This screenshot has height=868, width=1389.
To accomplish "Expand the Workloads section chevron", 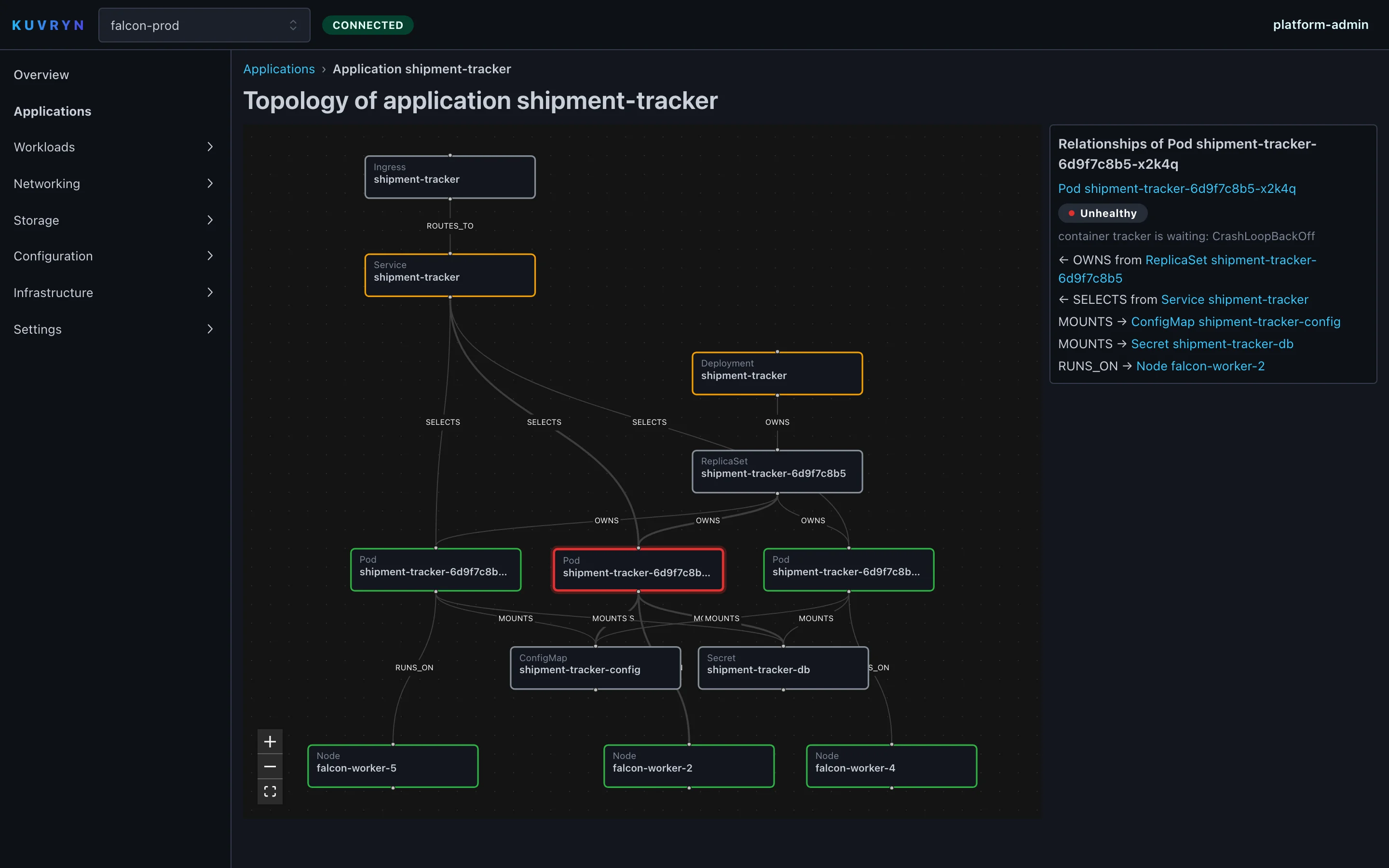I will tap(210, 147).
